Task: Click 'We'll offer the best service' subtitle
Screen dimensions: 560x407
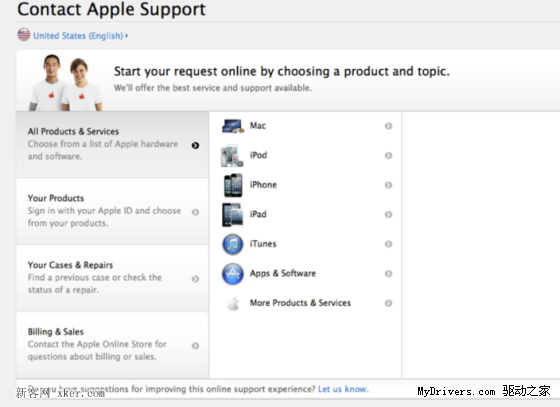Action: 213,88
